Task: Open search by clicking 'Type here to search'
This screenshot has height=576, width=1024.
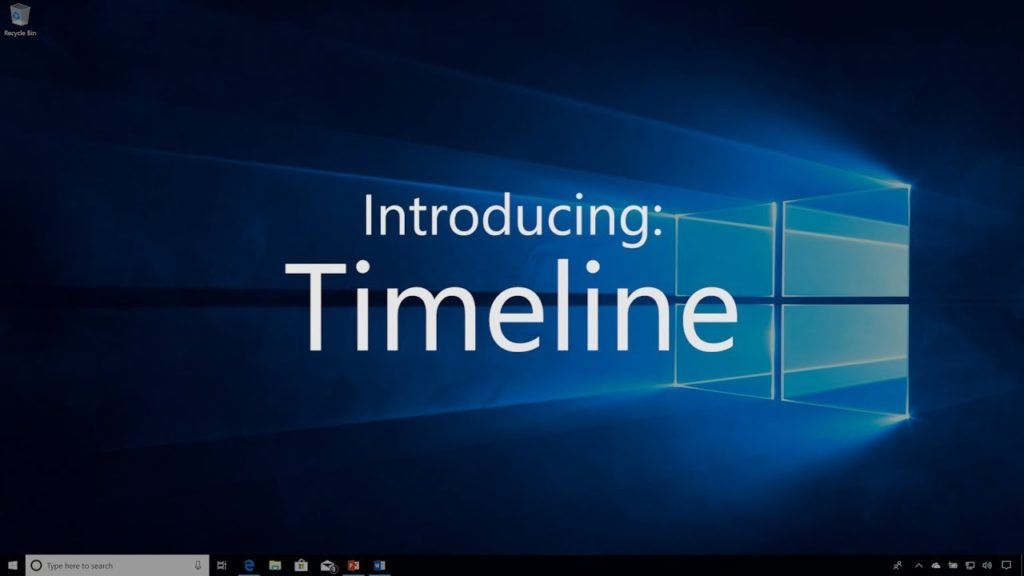Action: coord(80,565)
